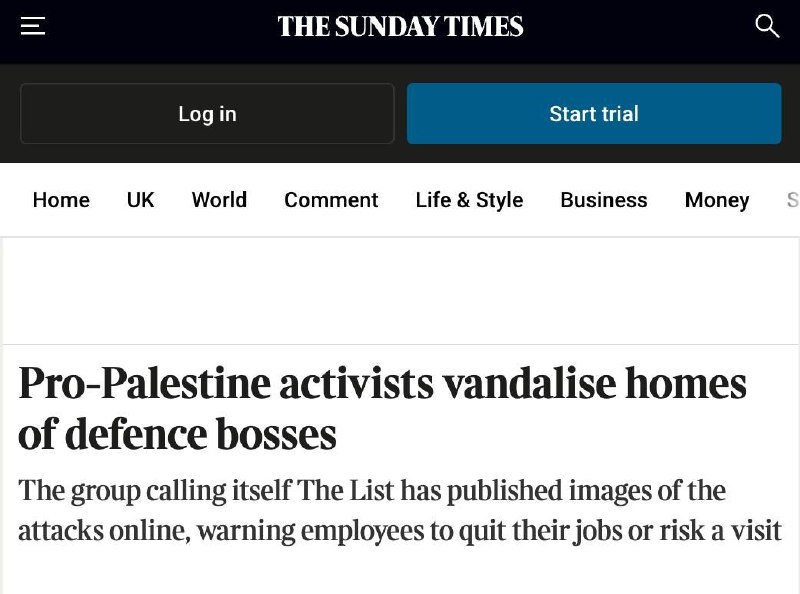
Task: Click the search magnifier icon
Action: point(767,26)
